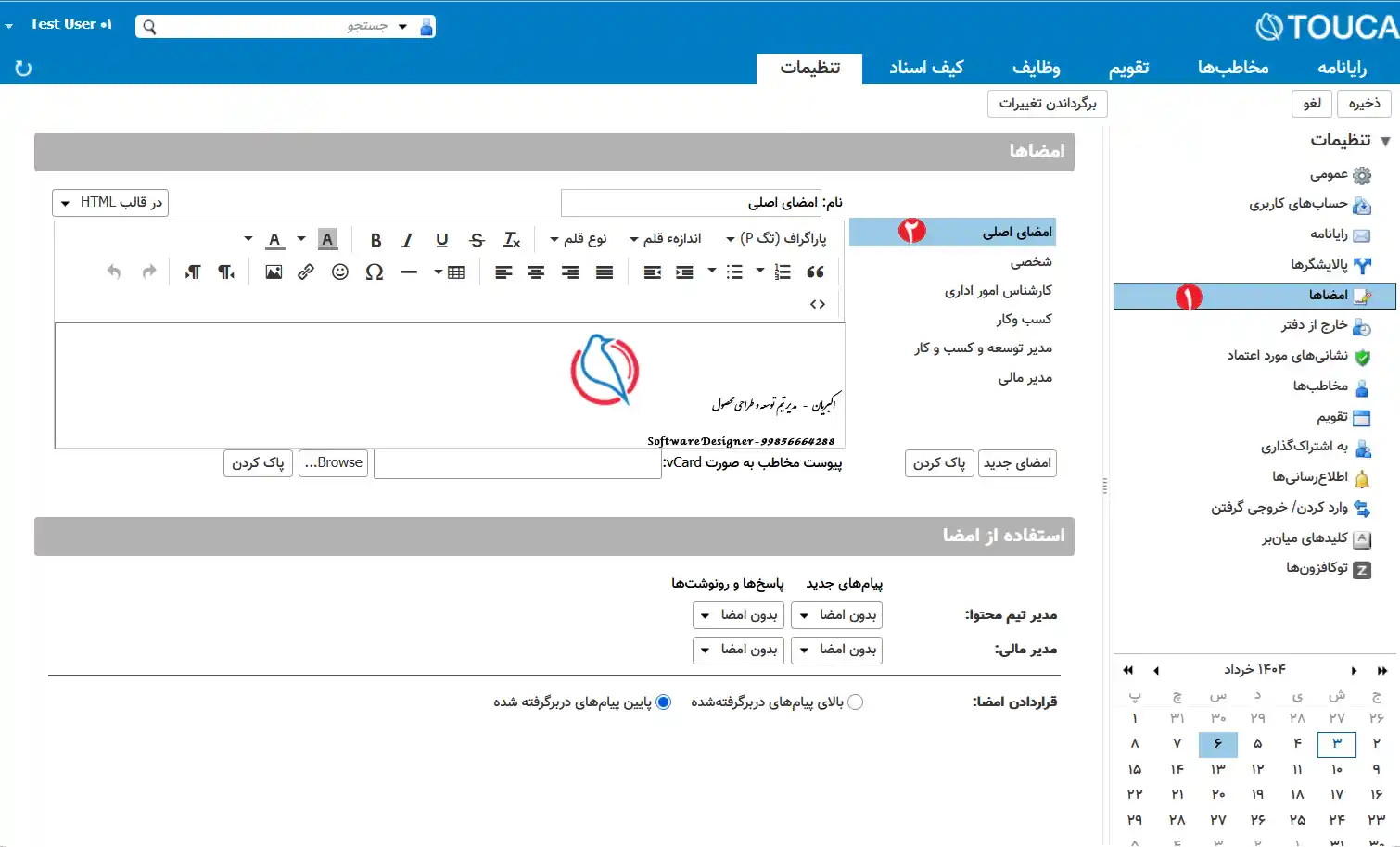Select the 'پایین پیام‌های دربرگرفته شده' radio option
The width and height of the screenshot is (1400, 847).
pos(663,702)
